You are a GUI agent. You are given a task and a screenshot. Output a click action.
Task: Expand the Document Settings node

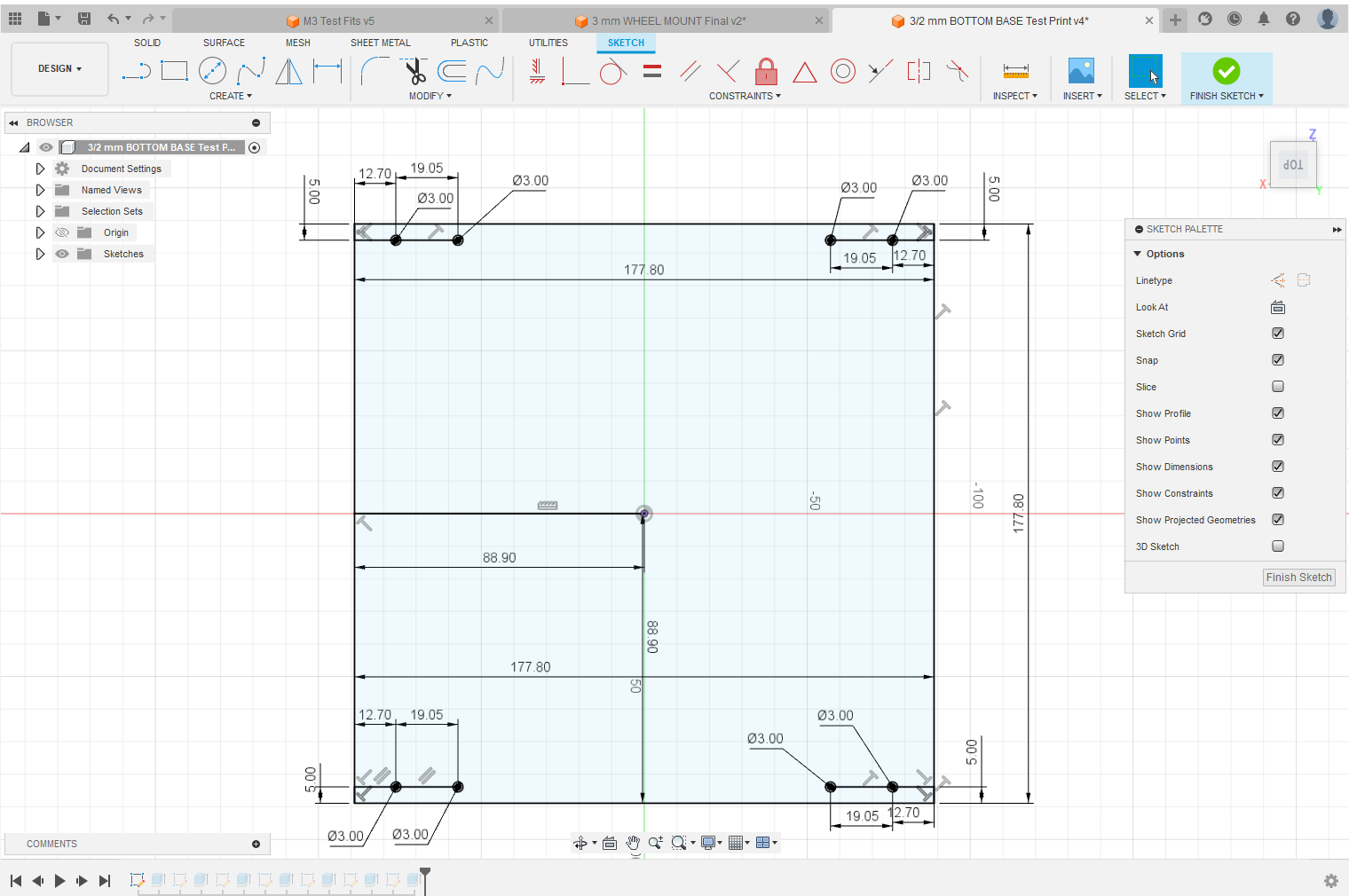pyautogui.click(x=40, y=169)
